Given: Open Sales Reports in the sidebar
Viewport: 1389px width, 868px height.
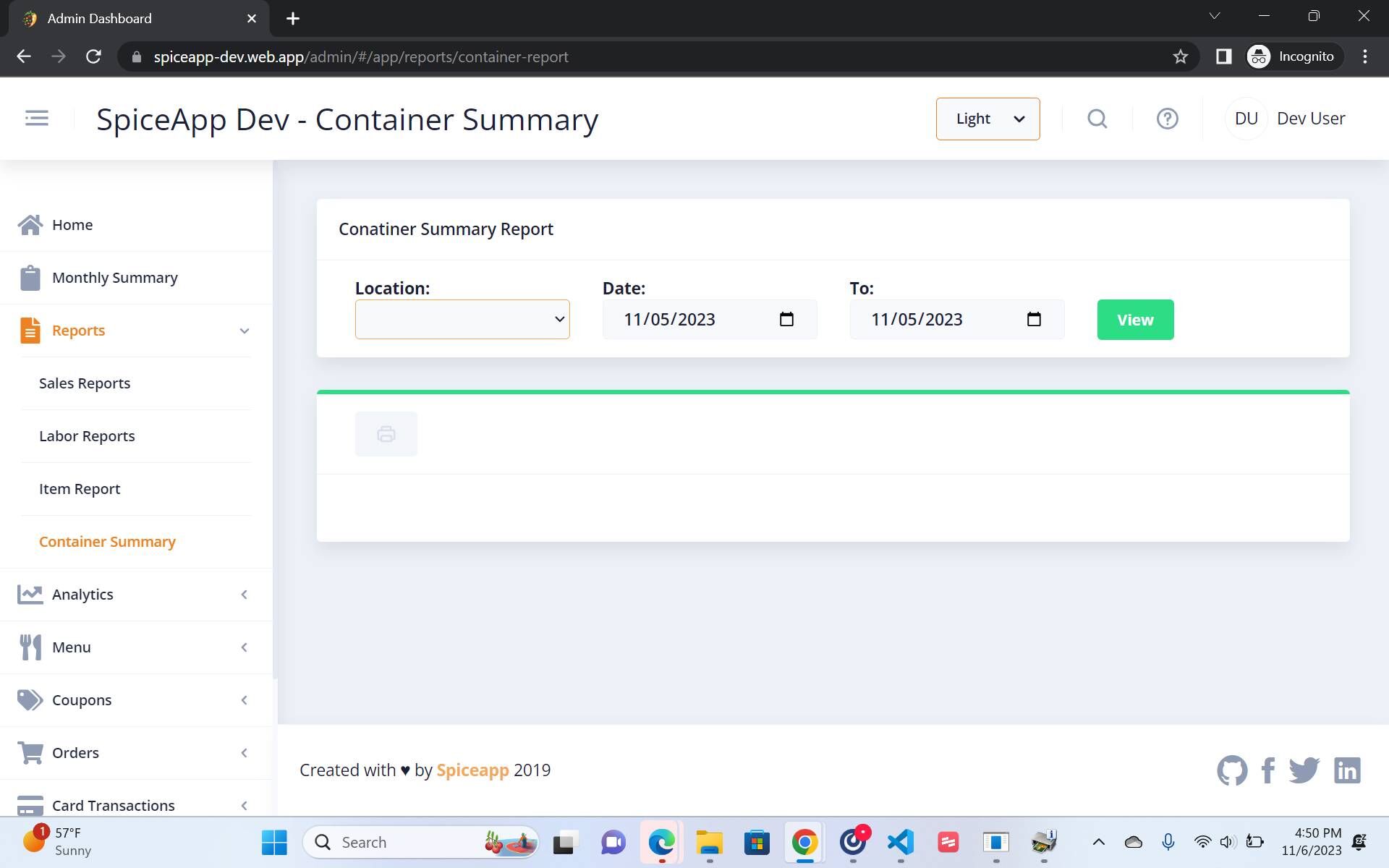Looking at the screenshot, I should pos(85,383).
